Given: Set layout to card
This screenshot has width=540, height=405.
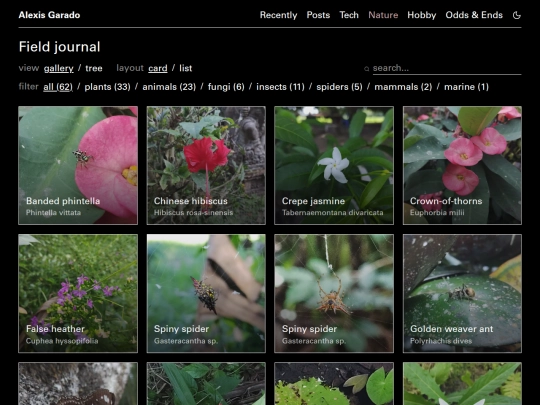Looking at the screenshot, I should [x=158, y=68].
